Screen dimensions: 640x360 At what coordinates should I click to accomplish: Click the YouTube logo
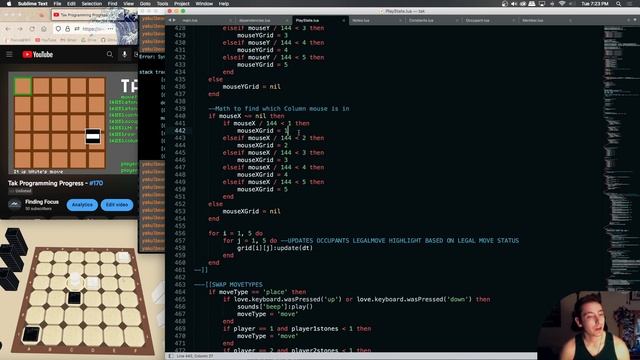coord(38,54)
